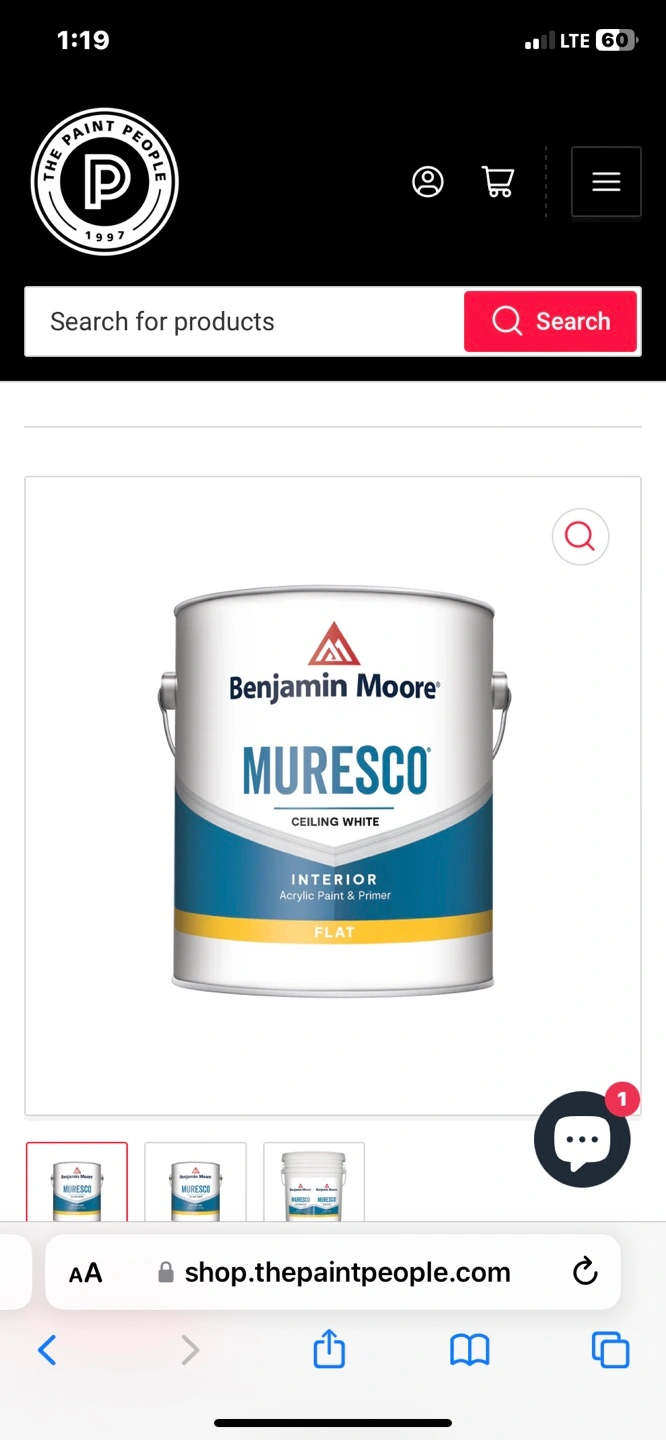The width and height of the screenshot is (666, 1440).
Task: Click the Search for products field
Action: [x=245, y=322]
